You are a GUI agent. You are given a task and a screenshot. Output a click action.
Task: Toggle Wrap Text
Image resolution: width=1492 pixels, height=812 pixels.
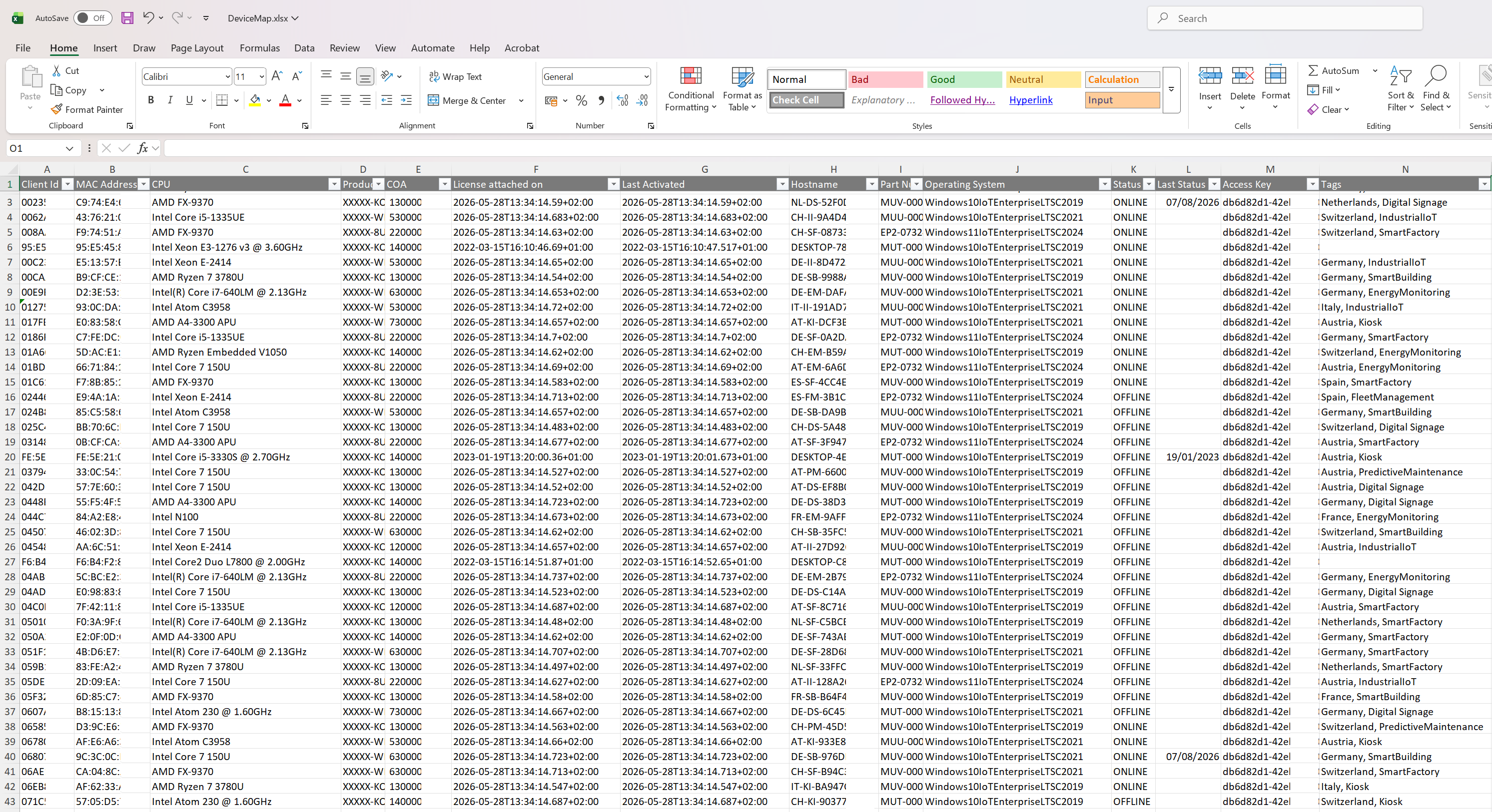(455, 76)
